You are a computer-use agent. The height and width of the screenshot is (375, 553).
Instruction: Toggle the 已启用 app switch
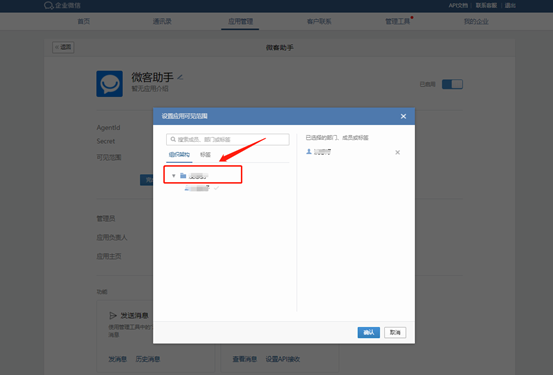click(452, 84)
